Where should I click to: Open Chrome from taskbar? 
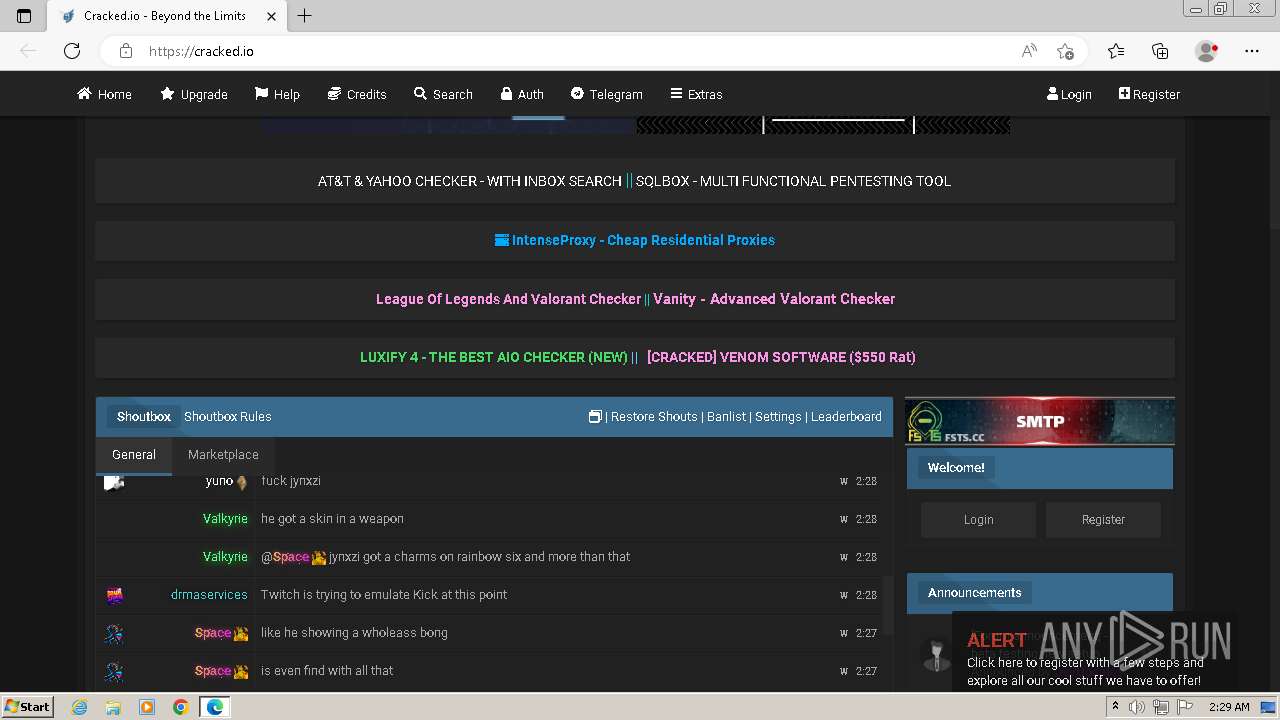pos(181,707)
